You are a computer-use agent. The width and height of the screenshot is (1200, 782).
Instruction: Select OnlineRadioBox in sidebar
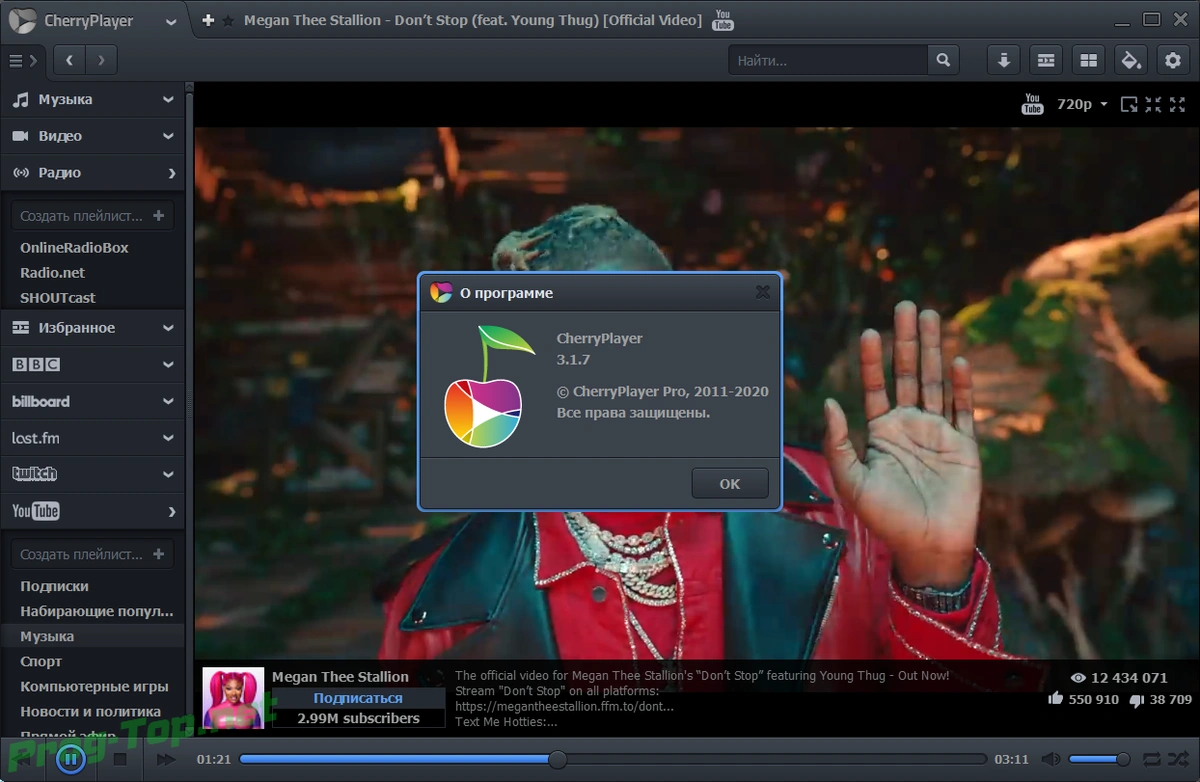(74, 247)
